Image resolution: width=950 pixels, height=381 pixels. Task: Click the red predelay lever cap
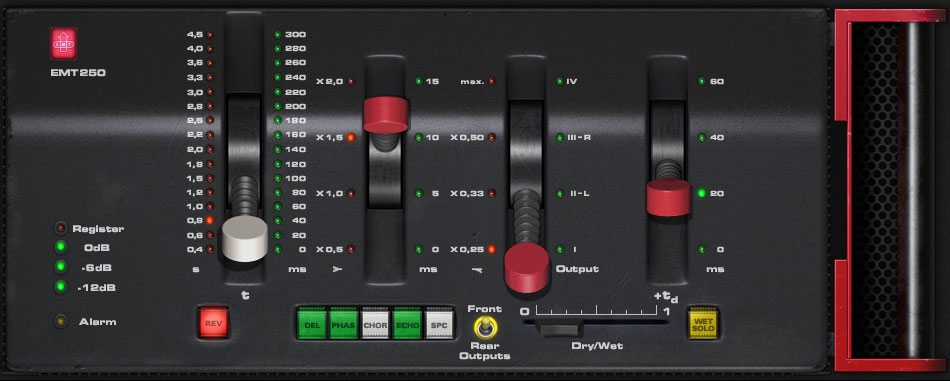point(668,198)
